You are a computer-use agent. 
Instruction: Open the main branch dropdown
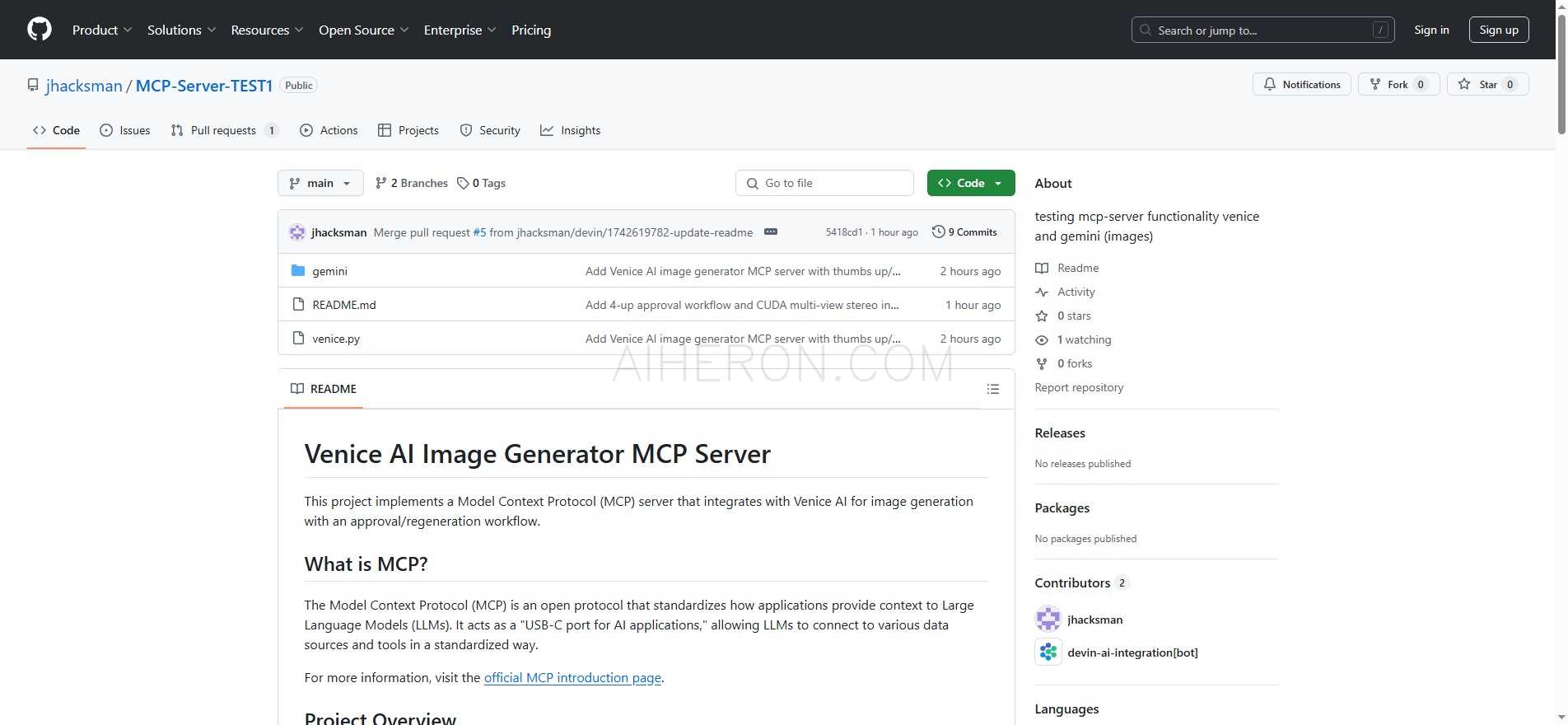[x=320, y=183]
